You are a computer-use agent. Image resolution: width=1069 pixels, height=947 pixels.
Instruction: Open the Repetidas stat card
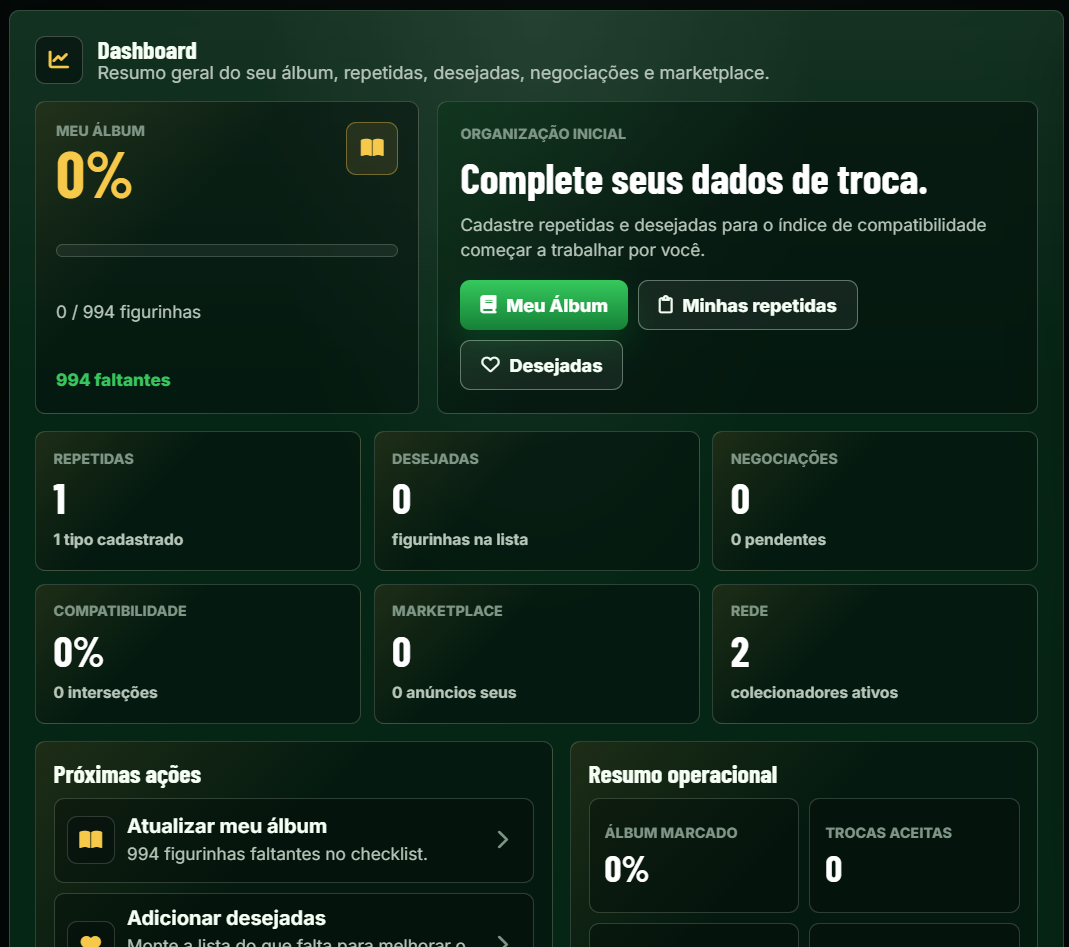(198, 500)
